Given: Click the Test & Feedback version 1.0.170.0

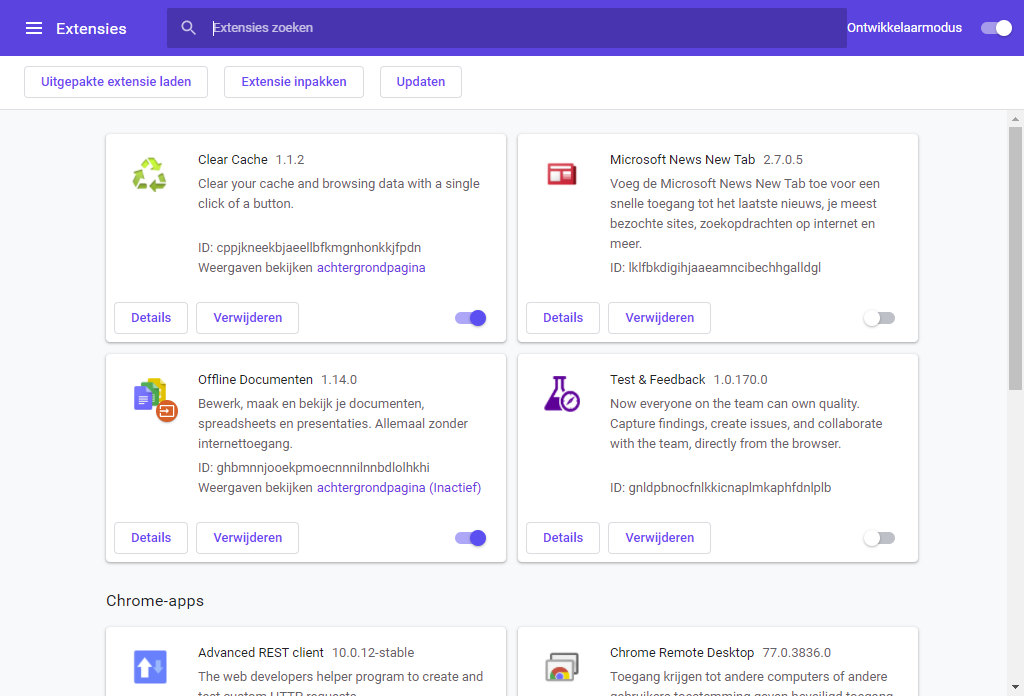Looking at the screenshot, I should coord(741,380).
